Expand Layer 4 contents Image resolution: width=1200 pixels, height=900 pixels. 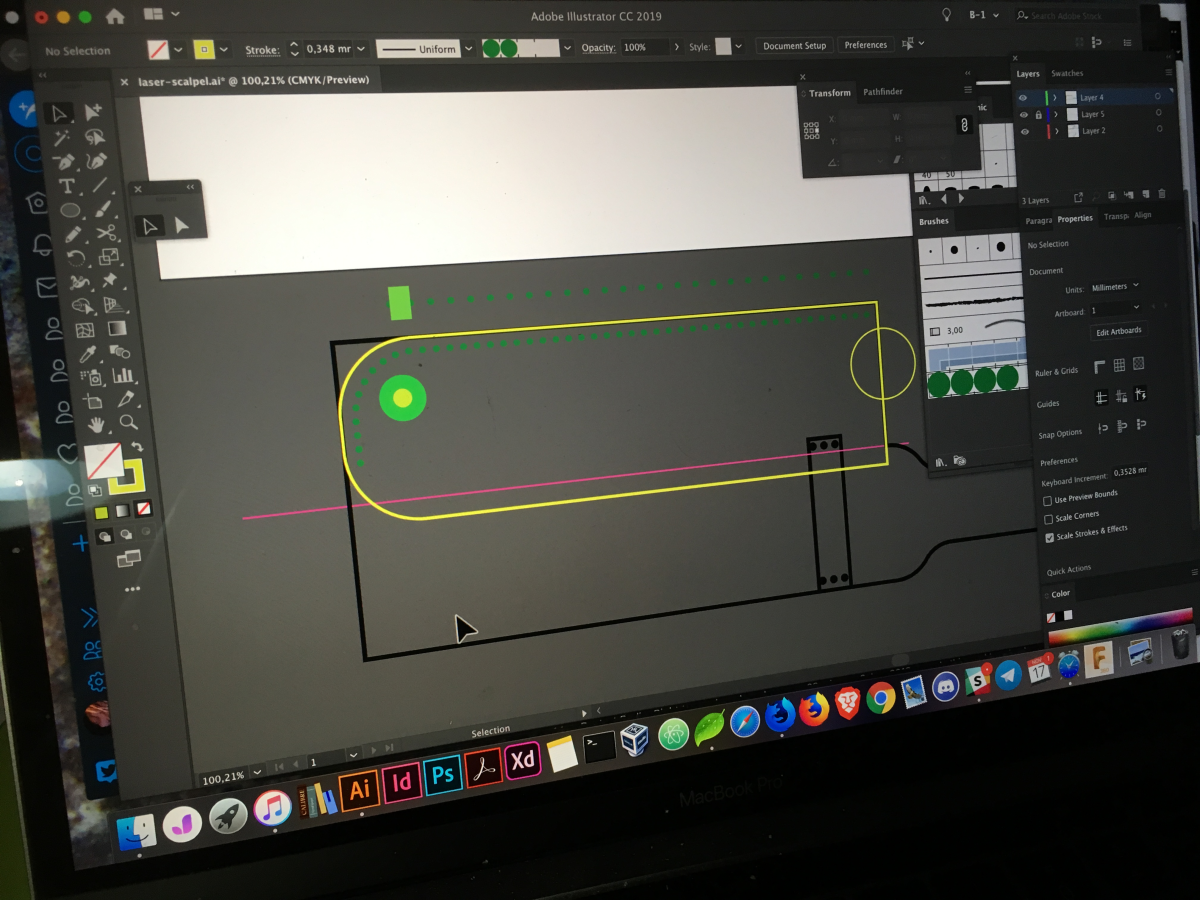point(1056,98)
